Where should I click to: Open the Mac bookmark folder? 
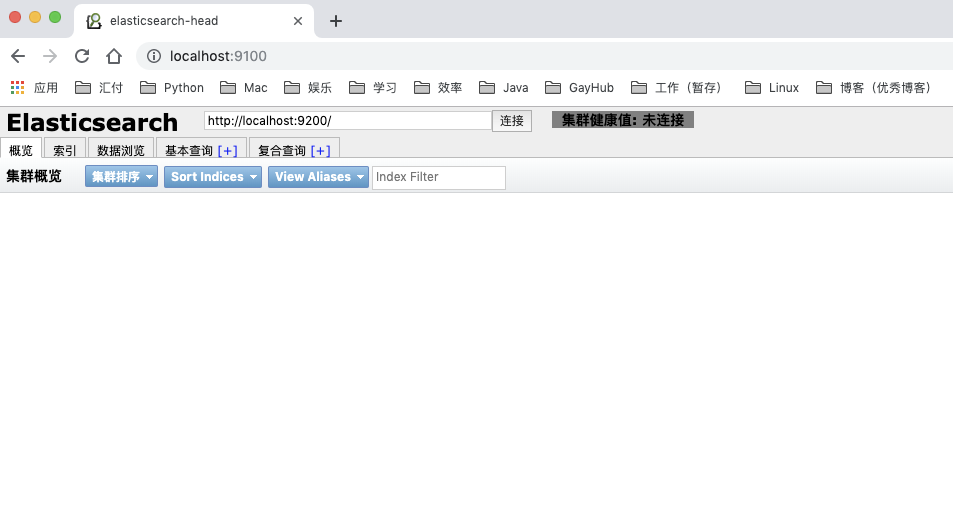243,88
